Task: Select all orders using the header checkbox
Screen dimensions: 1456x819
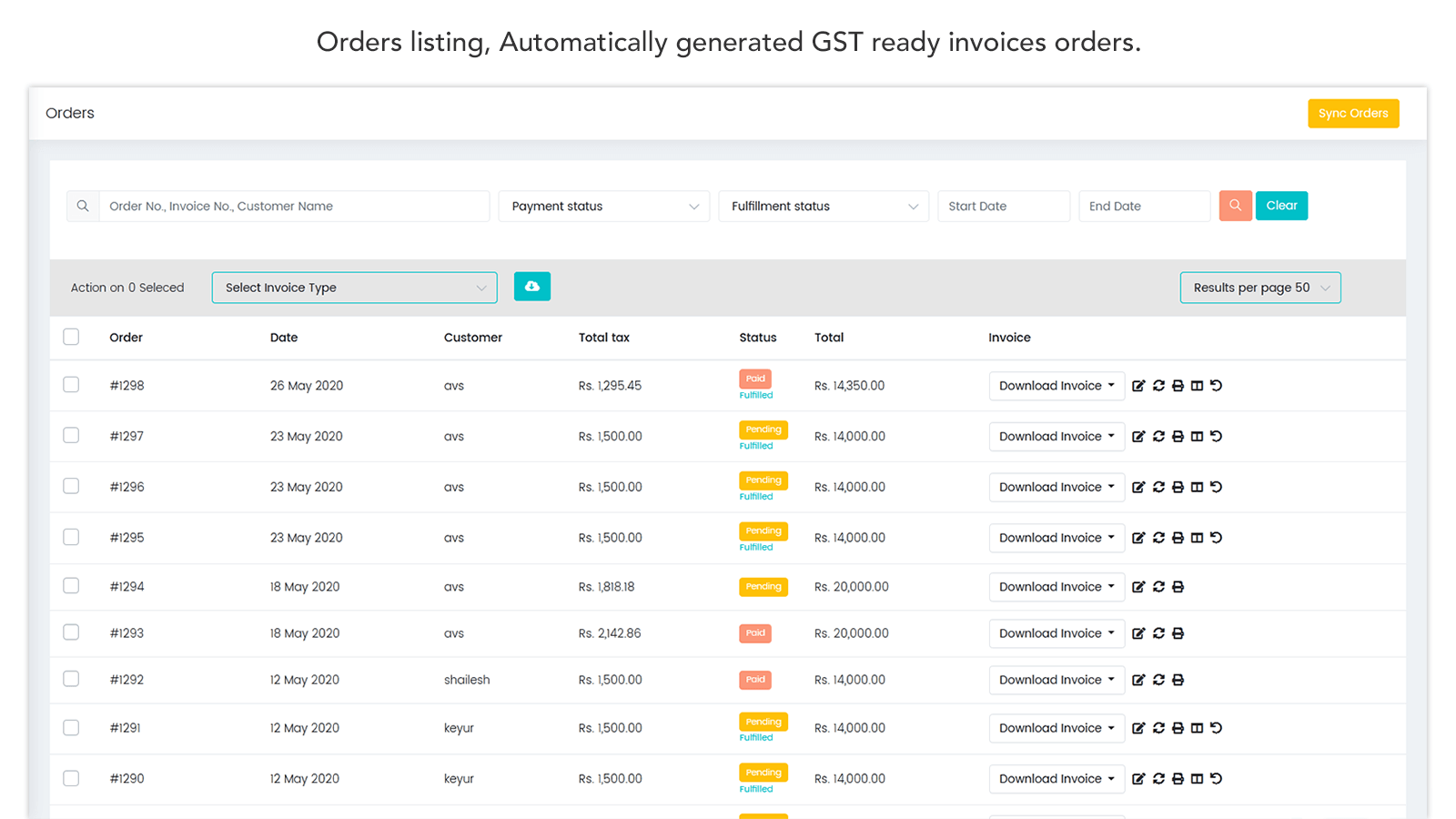Action: click(x=71, y=337)
